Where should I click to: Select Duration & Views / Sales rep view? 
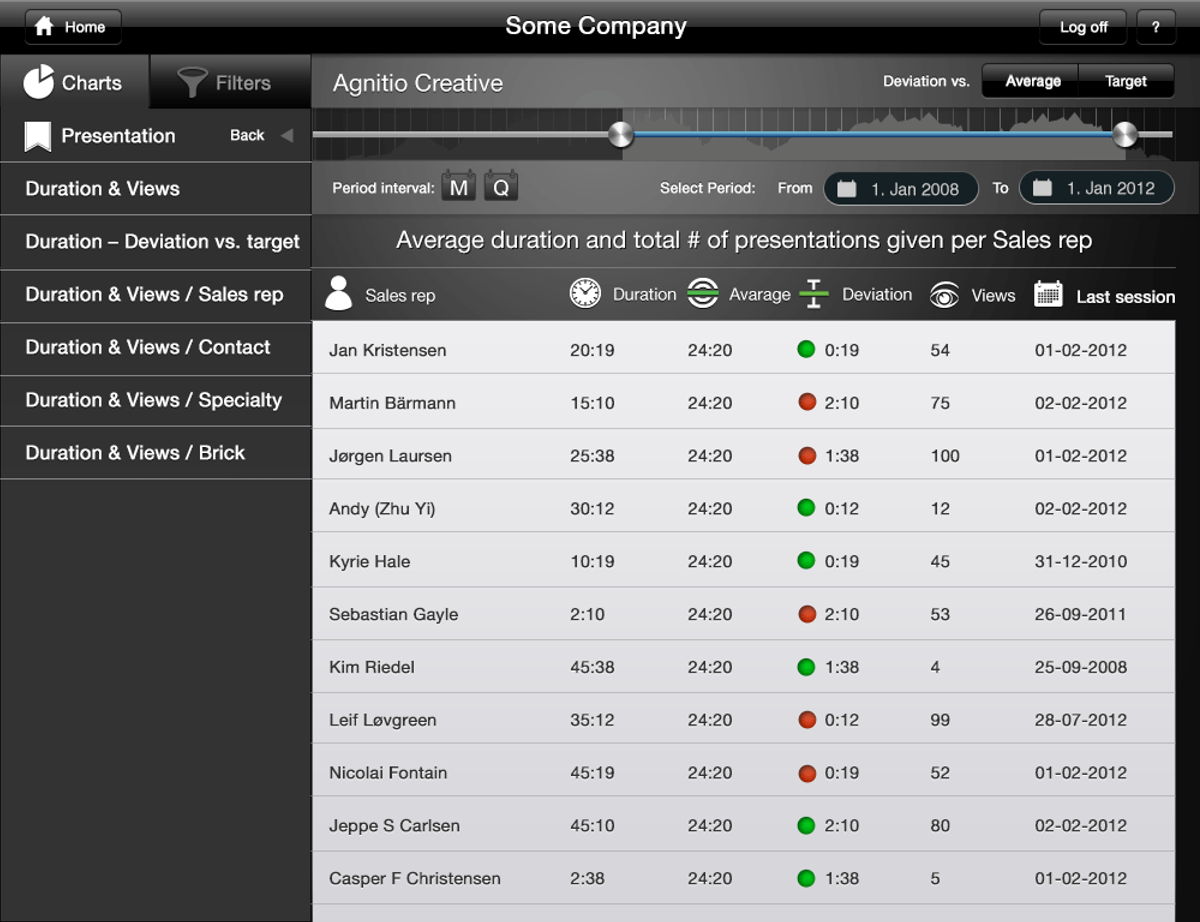click(156, 295)
